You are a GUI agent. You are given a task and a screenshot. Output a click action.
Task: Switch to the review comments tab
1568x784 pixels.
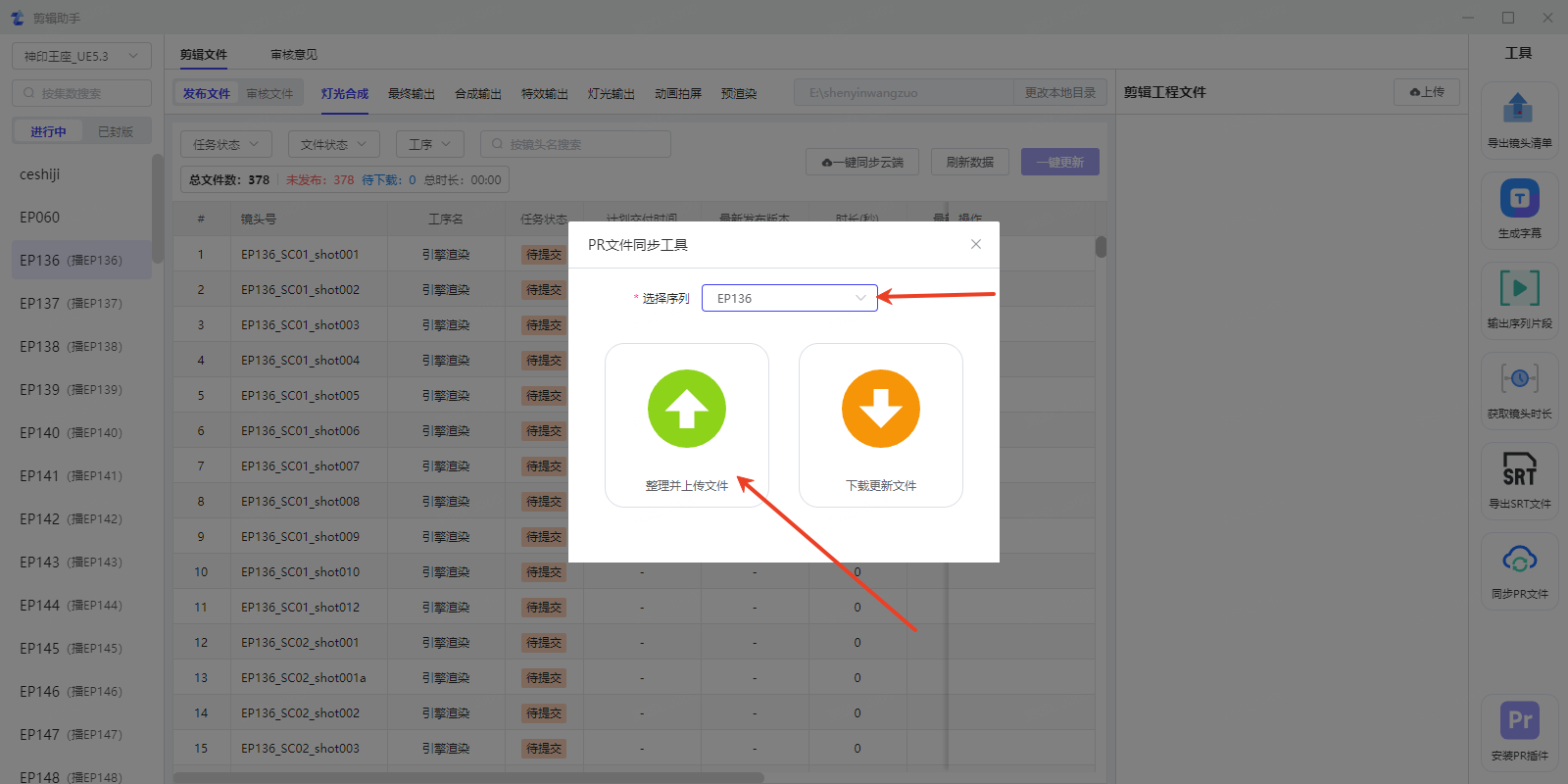coord(294,55)
